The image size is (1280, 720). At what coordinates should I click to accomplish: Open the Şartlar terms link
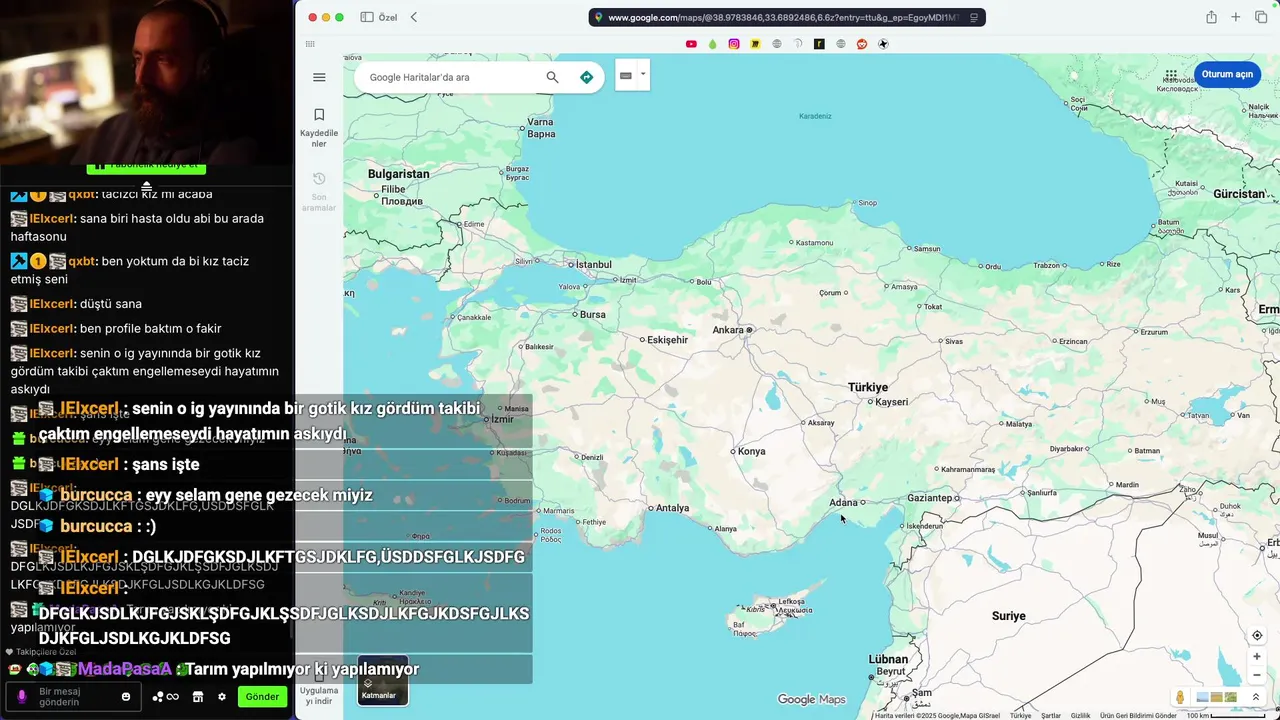[1051, 715]
